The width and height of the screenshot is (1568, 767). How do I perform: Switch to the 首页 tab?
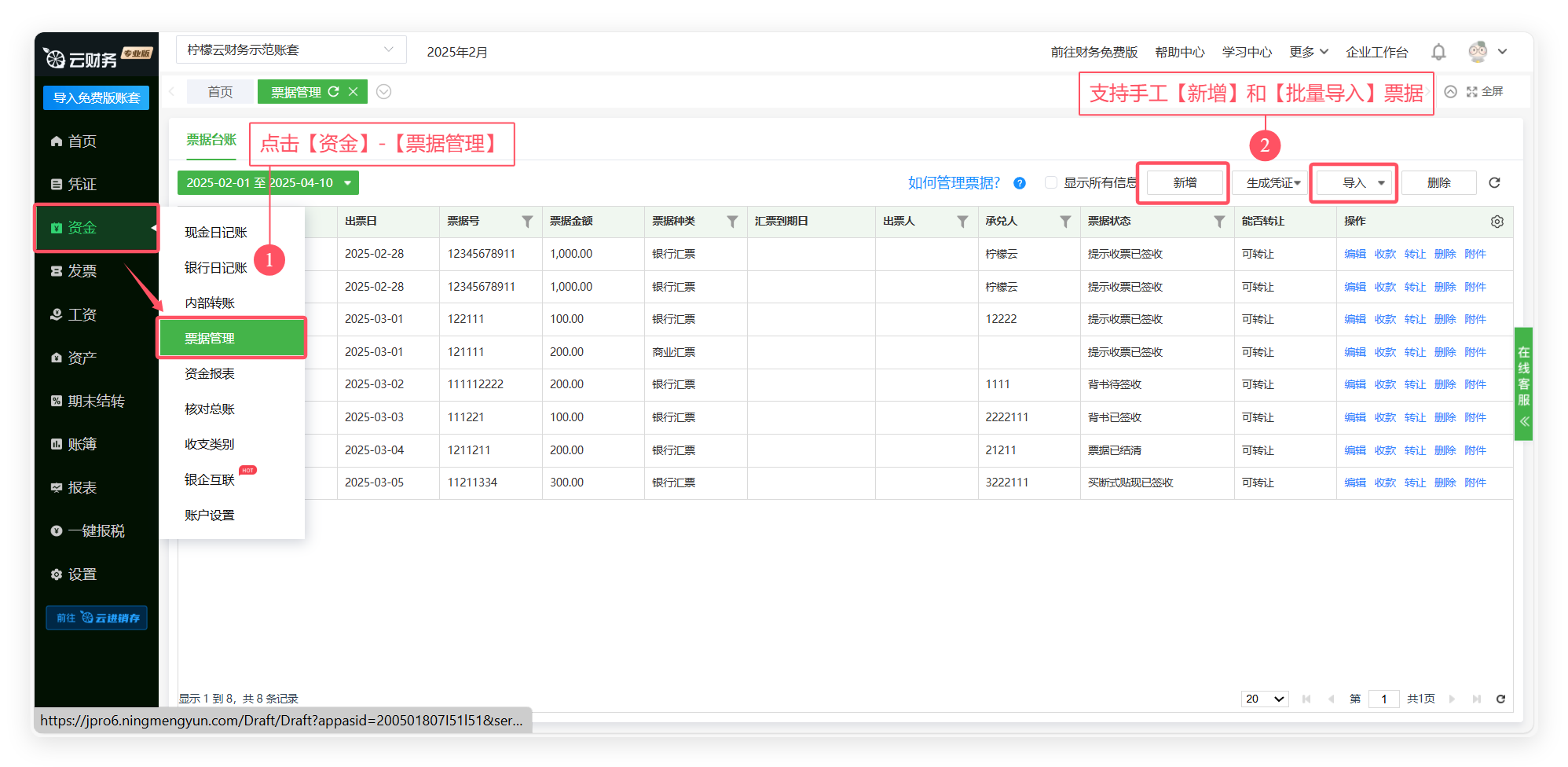(x=220, y=92)
